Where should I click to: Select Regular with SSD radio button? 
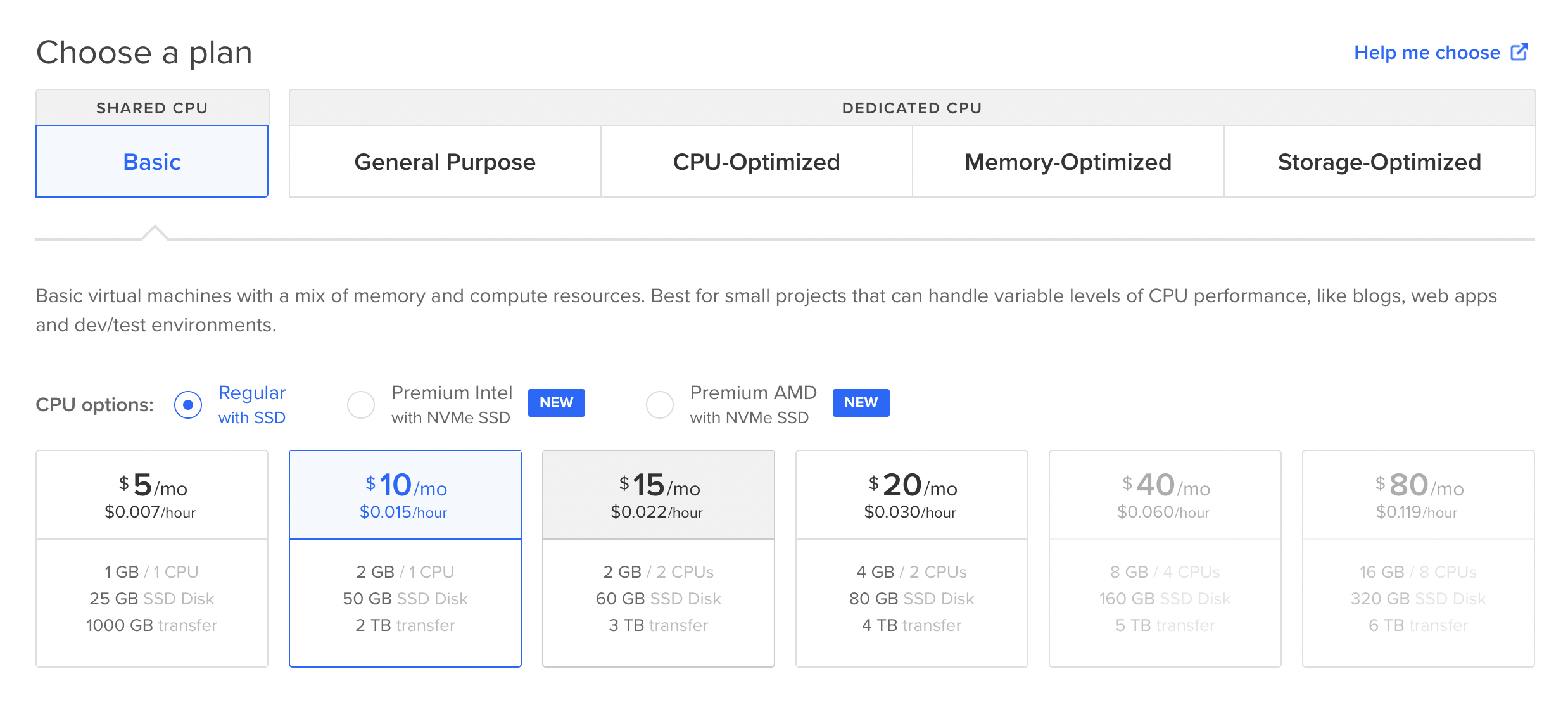click(x=188, y=405)
